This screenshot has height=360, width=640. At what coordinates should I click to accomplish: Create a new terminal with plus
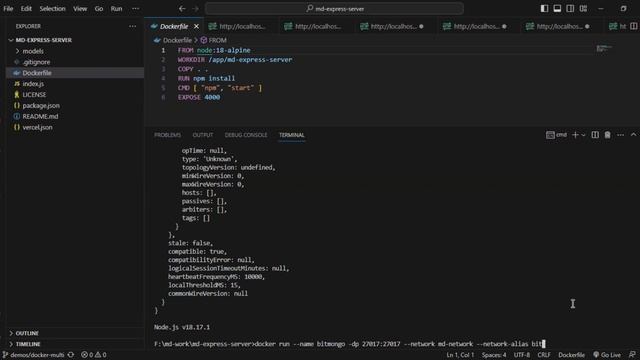pos(575,135)
